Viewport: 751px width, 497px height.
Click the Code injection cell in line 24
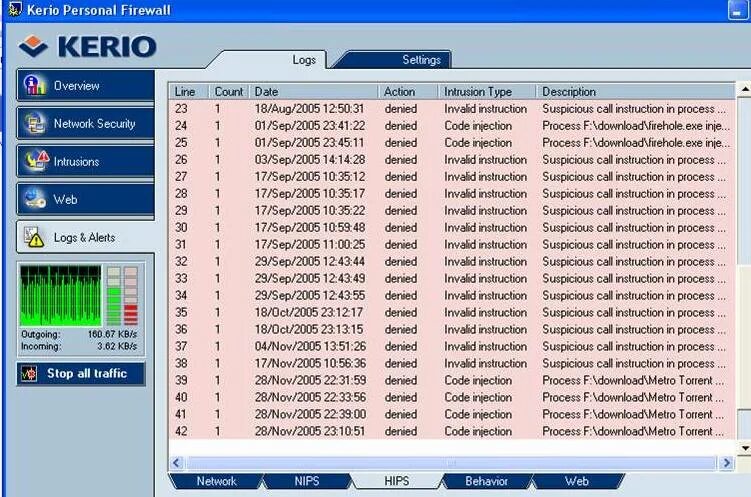point(478,126)
